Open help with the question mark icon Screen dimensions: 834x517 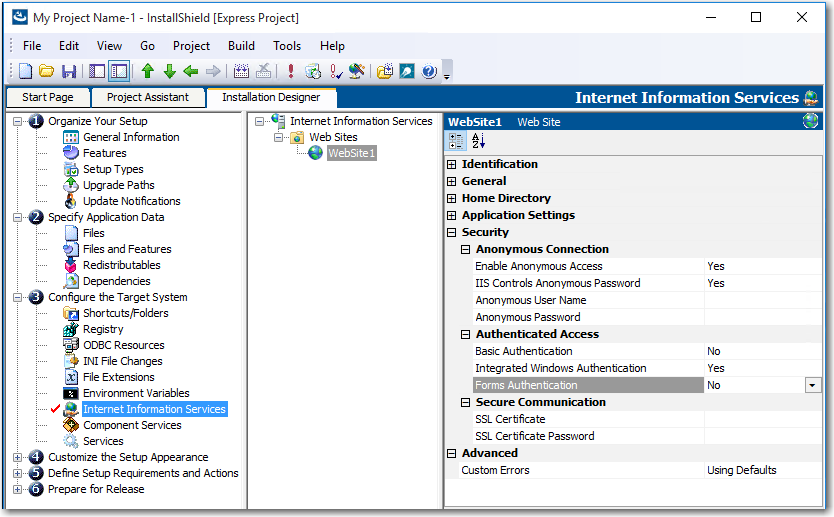[x=429, y=71]
